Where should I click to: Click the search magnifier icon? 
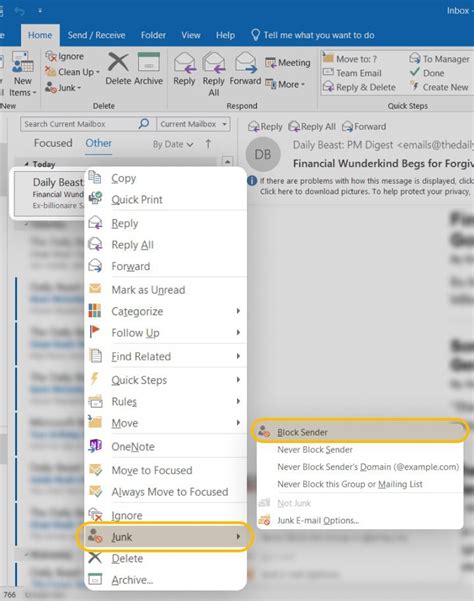[x=144, y=123]
